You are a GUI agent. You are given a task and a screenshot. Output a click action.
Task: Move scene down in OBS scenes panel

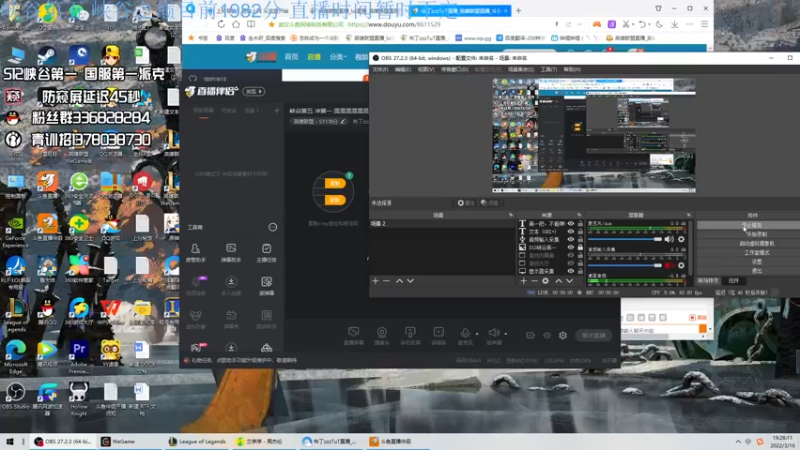[x=410, y=281]
